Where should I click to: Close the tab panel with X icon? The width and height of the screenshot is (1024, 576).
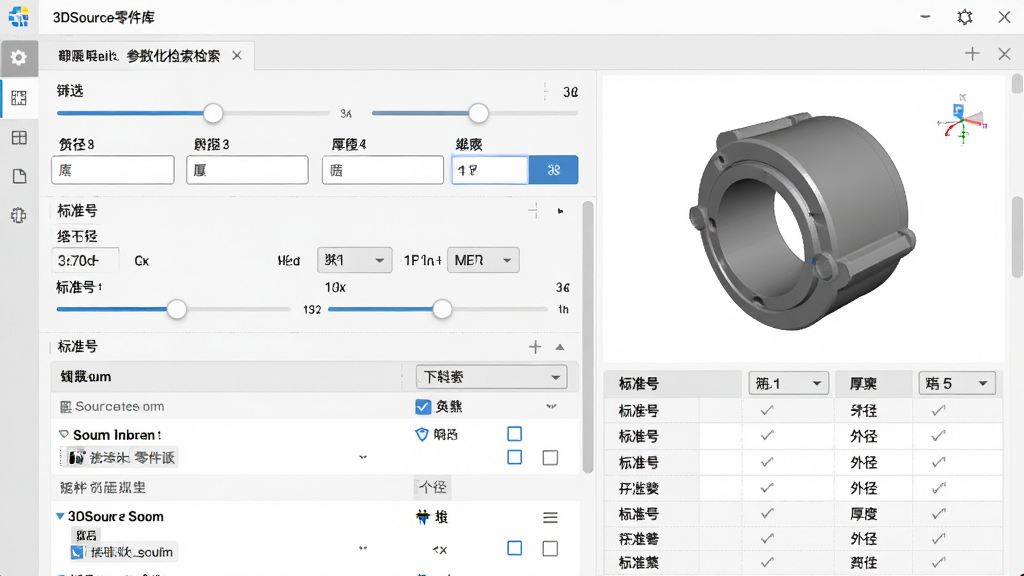[x=1004, y=54]
